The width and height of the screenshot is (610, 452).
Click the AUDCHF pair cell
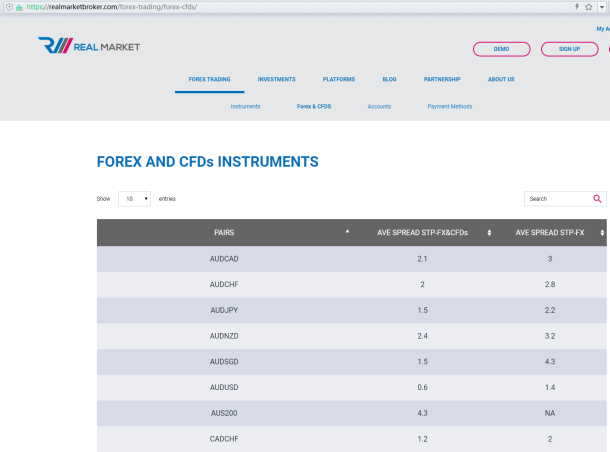point(224,284)
